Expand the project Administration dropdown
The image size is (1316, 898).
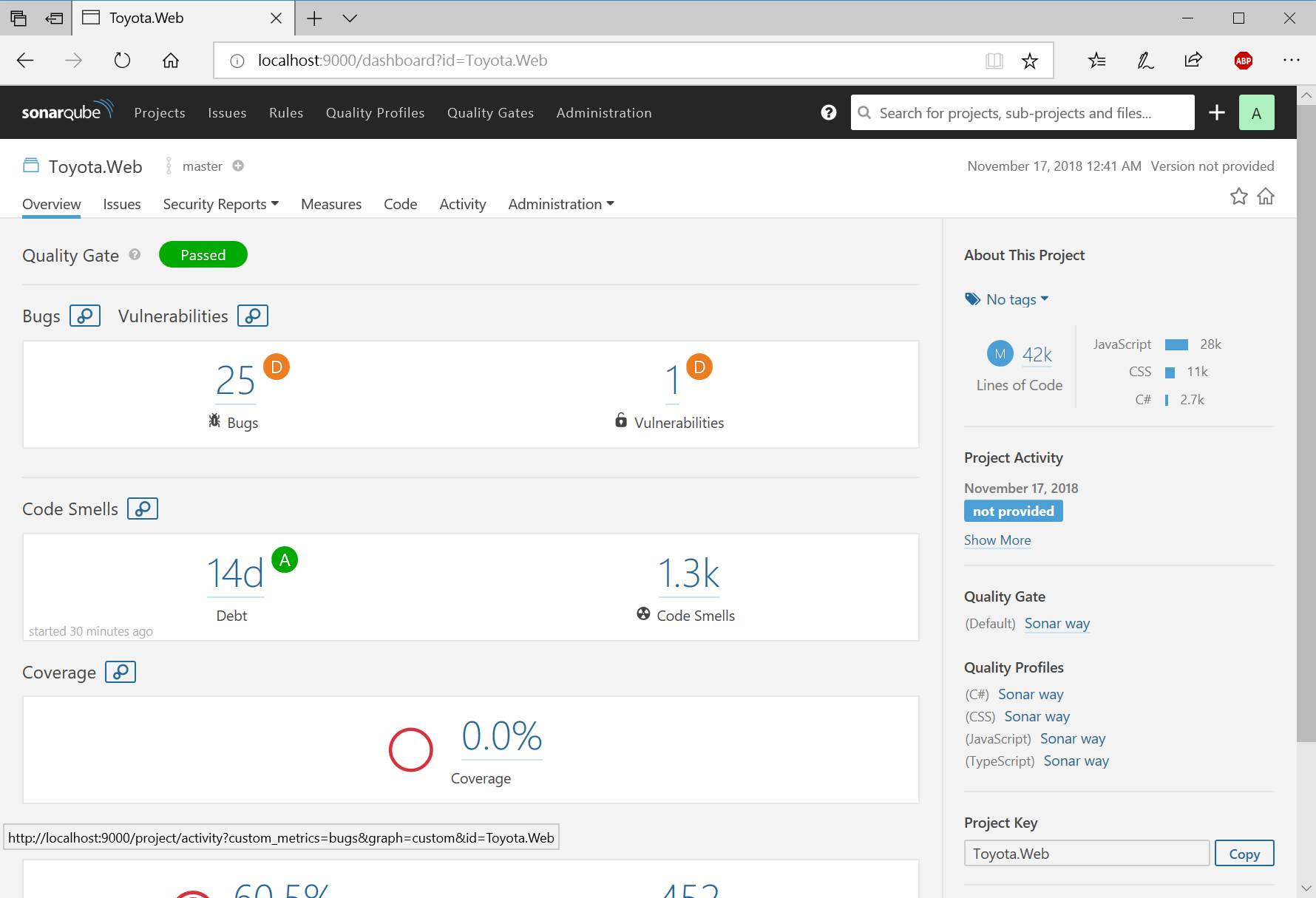pyautogui.click(x=561, y=204)
